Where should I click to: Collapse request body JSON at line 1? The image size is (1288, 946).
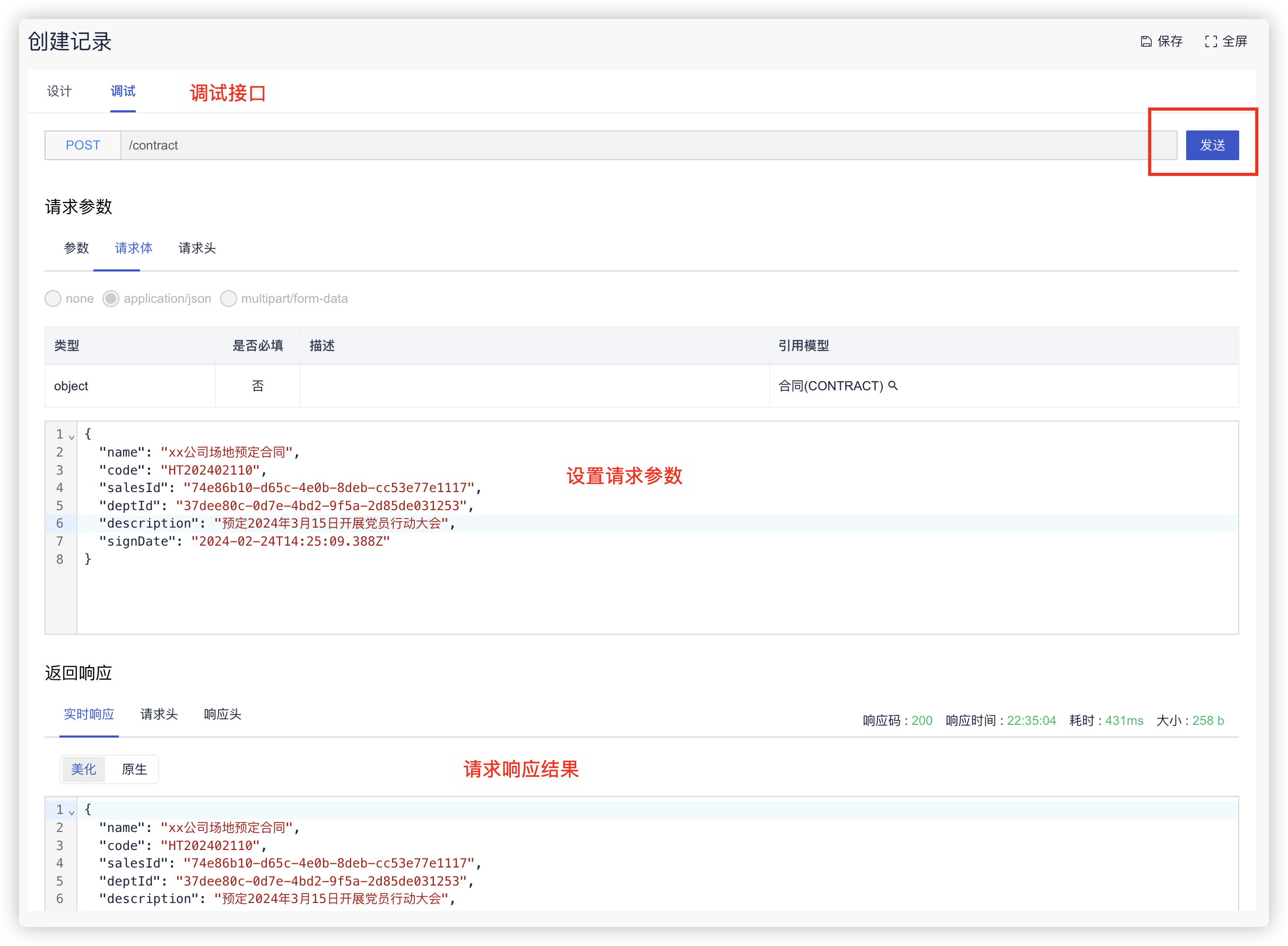[72, 437]
